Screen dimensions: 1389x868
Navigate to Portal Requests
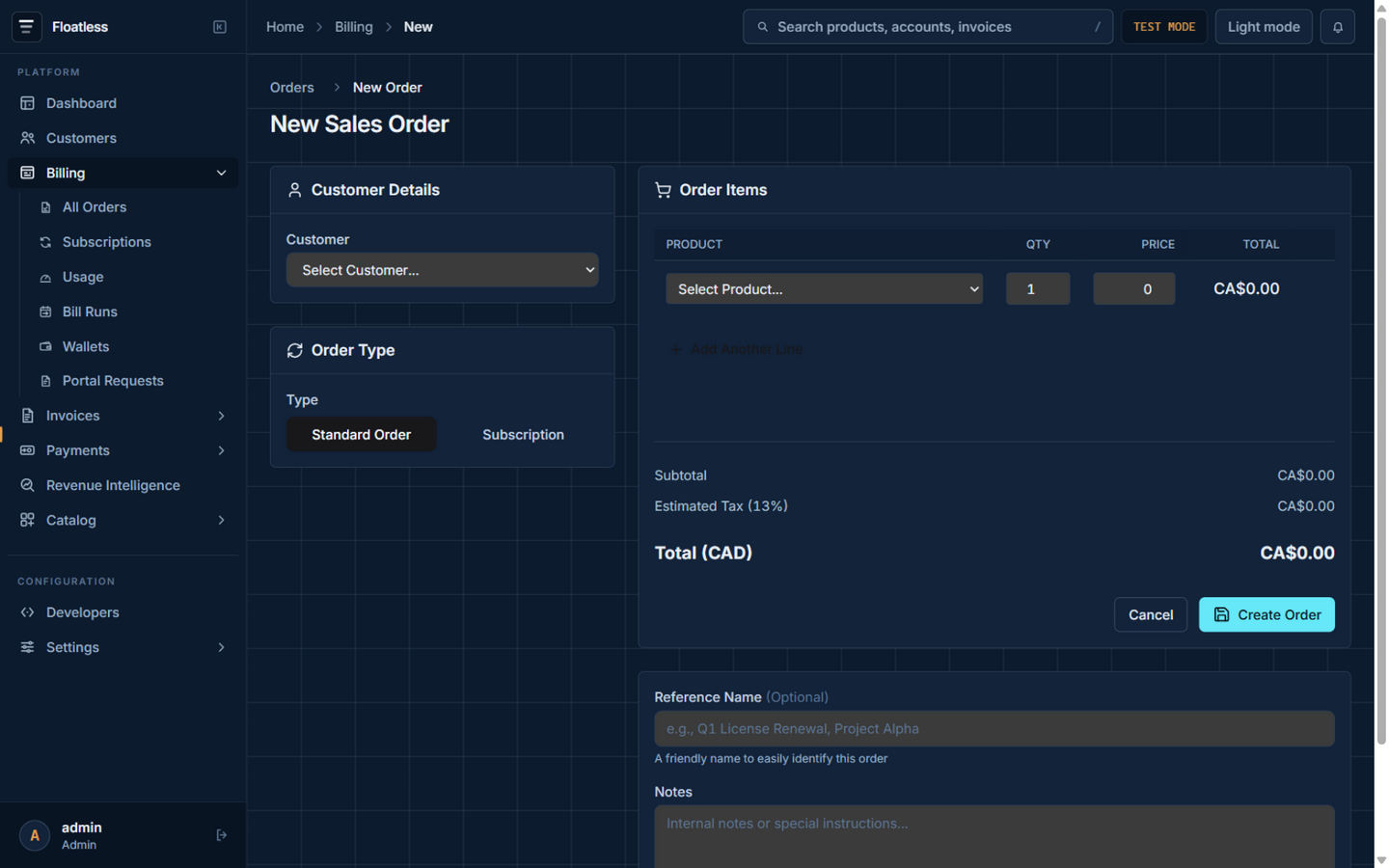pyautogui.click(x=113, y=381)
